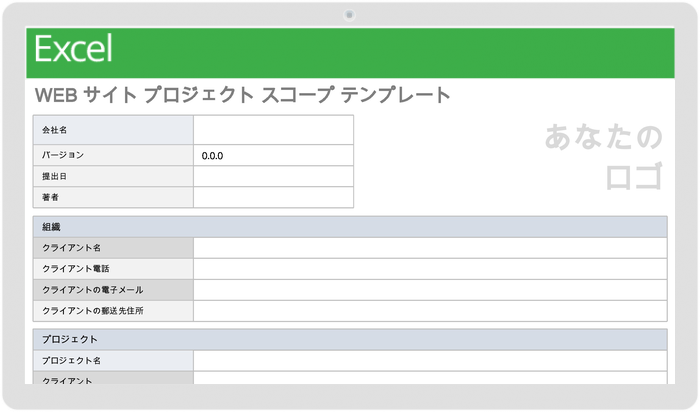This screenshot has width=700, height=412.
Task: Select the バージョン label cell
Action: tap(113, 156)
